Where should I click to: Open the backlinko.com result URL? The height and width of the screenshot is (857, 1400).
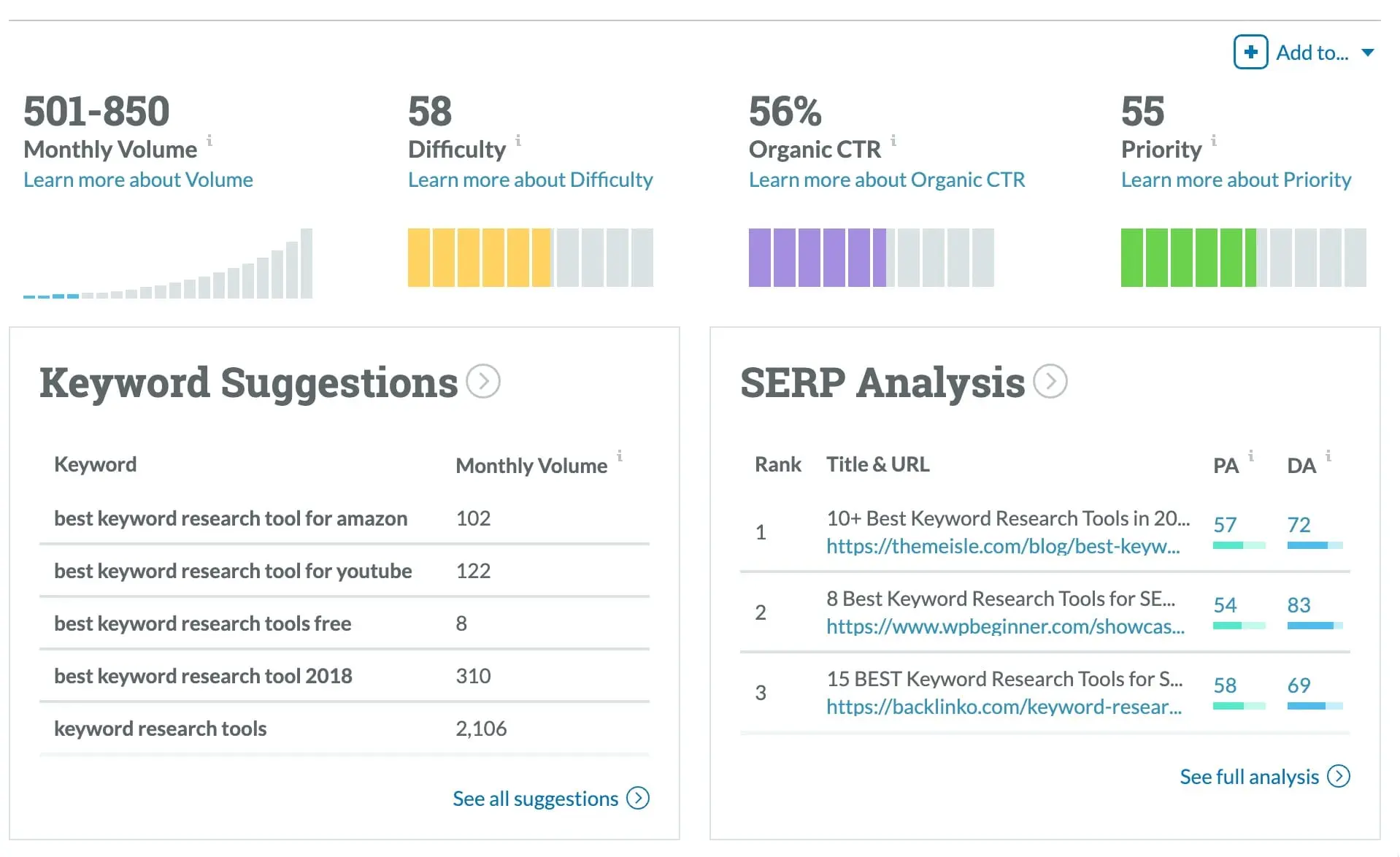[x=1004, y=707]
